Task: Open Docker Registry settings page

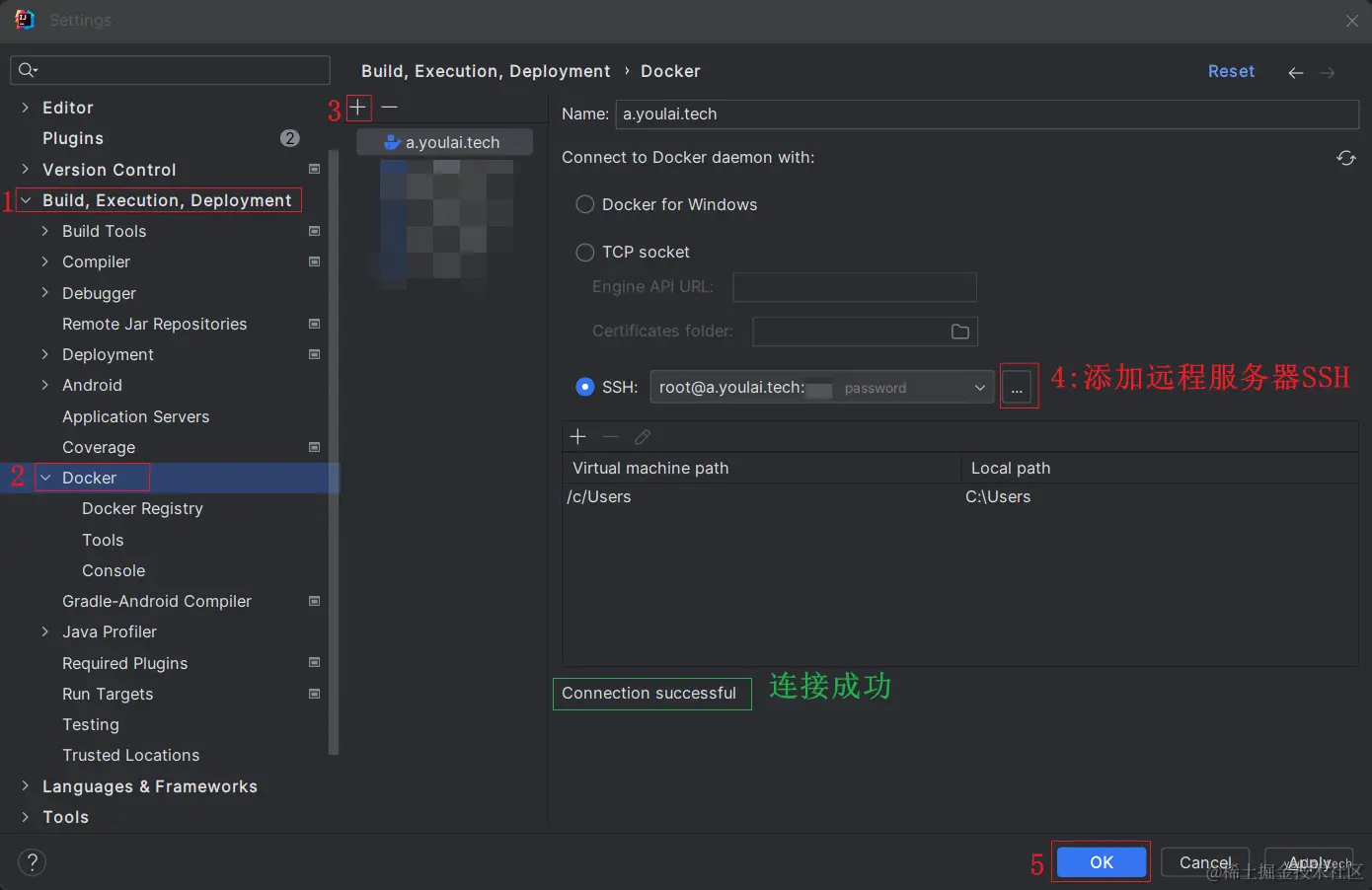Action: tap(142, 508)
